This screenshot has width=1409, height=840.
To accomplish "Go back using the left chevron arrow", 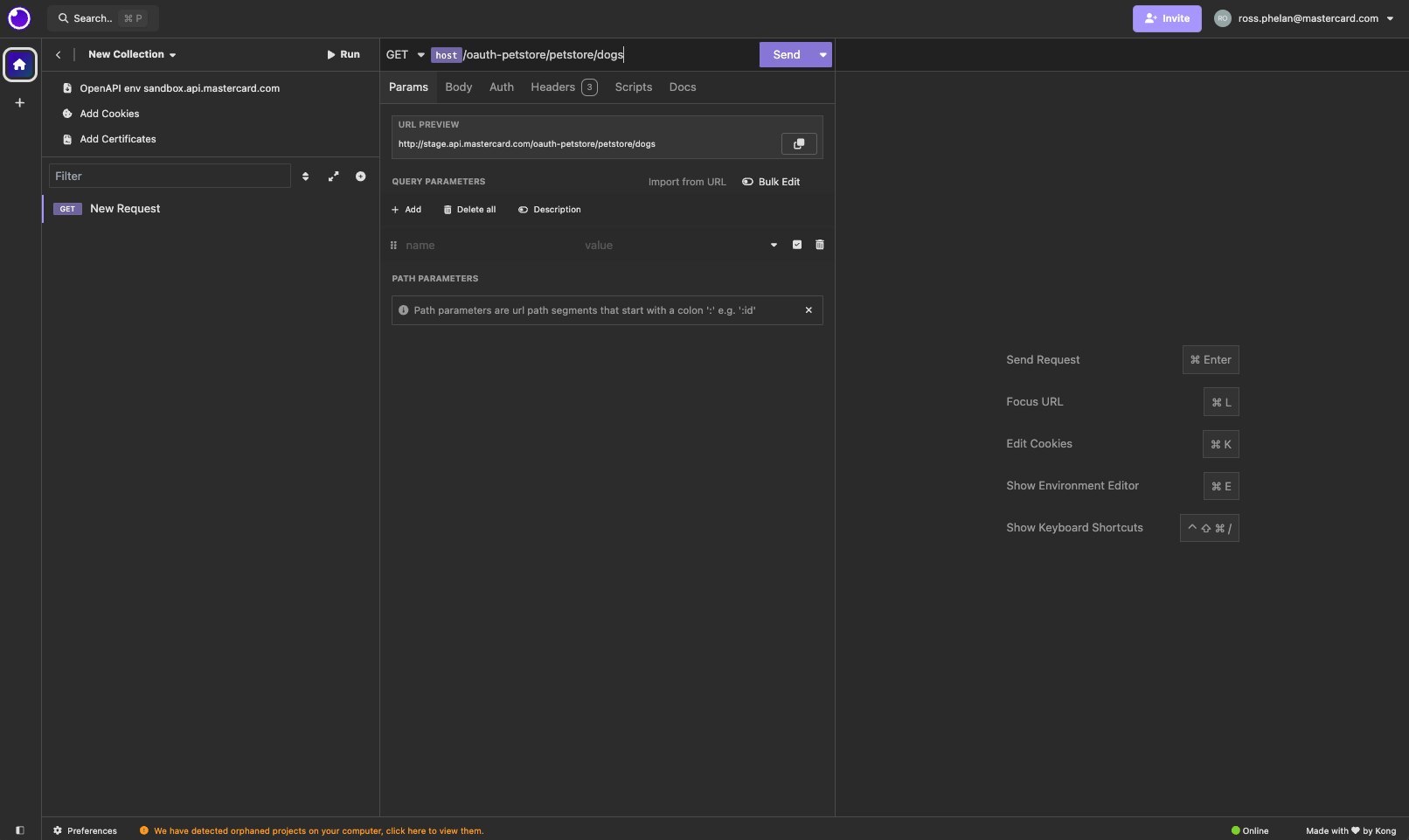I will pos(59,55).
